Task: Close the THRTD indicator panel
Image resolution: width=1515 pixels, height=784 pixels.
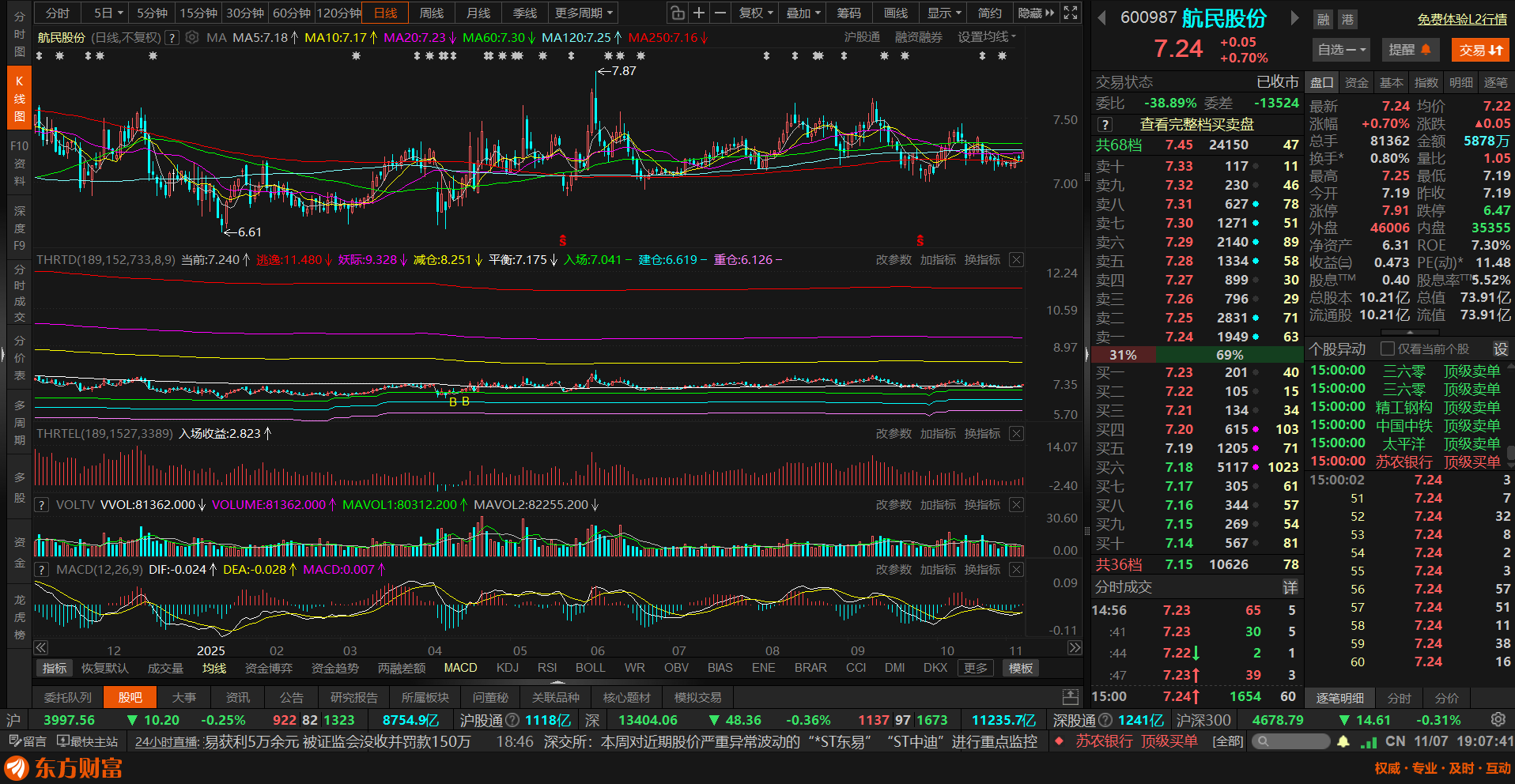Action: pos(1017,260)
